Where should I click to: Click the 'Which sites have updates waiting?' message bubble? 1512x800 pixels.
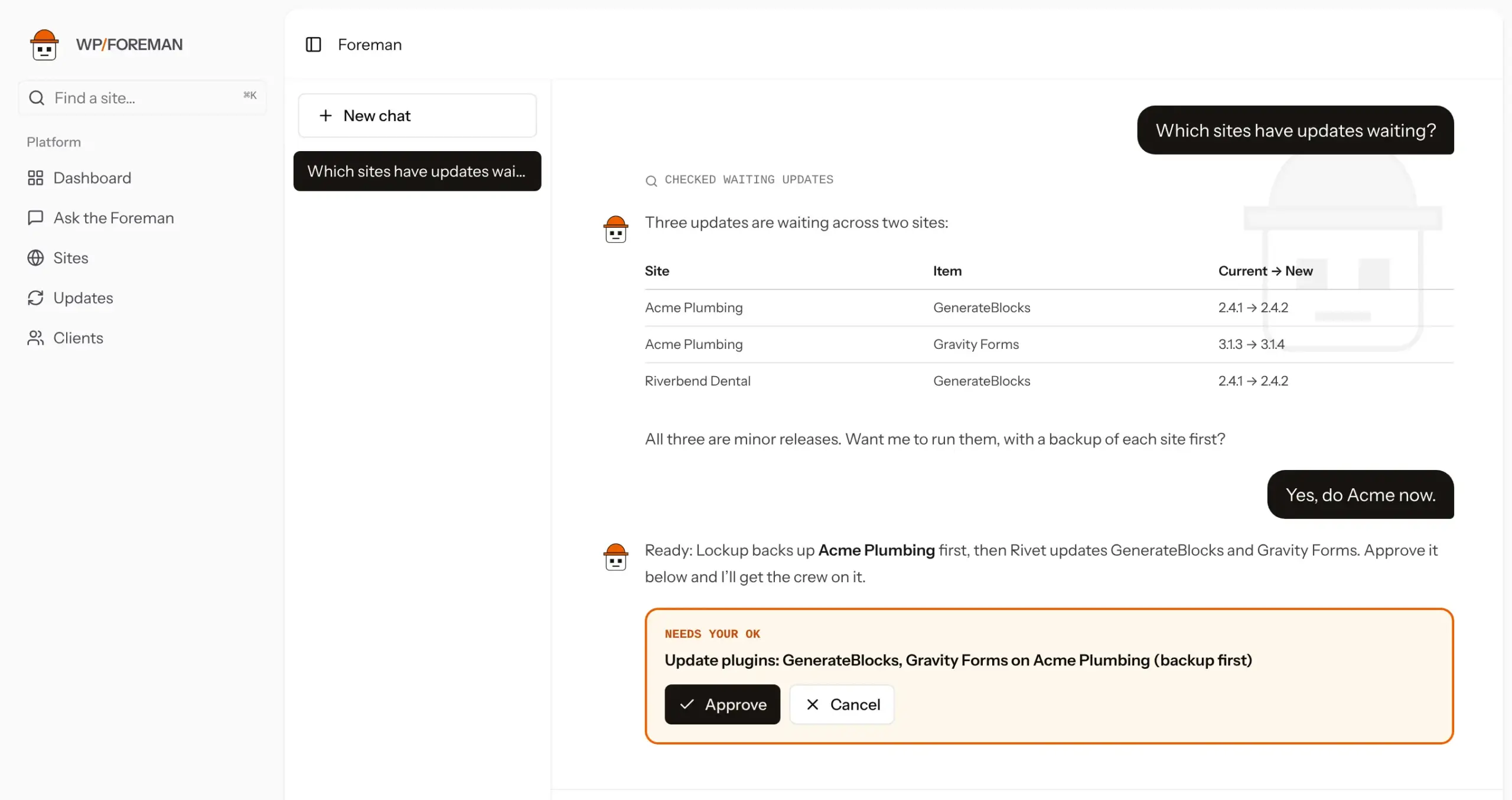pyautogui.click(x=1295, y=130)
